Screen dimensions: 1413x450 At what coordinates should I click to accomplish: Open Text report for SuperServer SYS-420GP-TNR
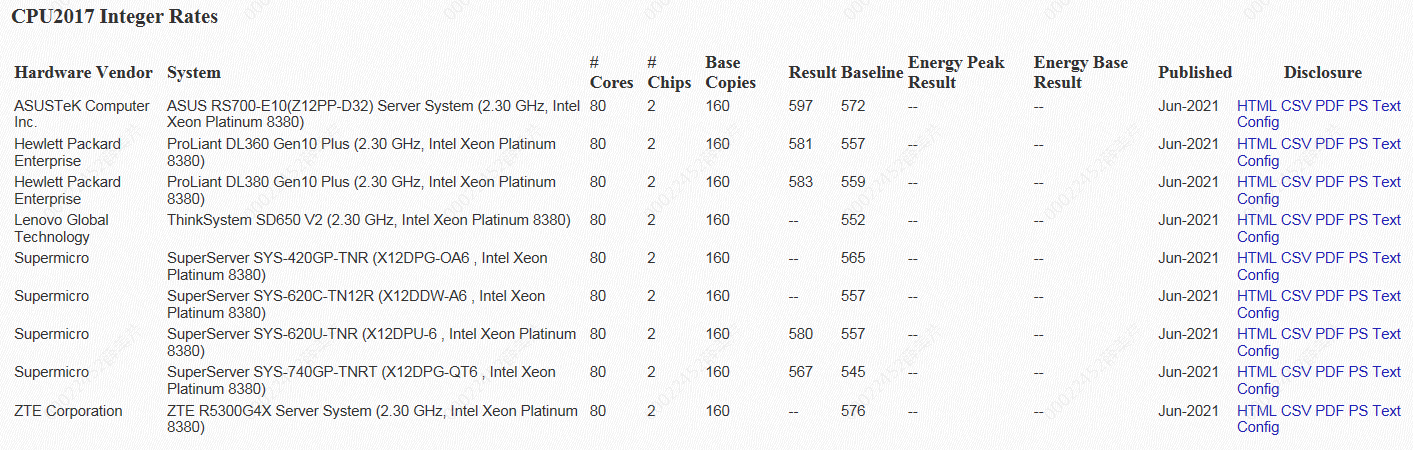pos(1387,258)
